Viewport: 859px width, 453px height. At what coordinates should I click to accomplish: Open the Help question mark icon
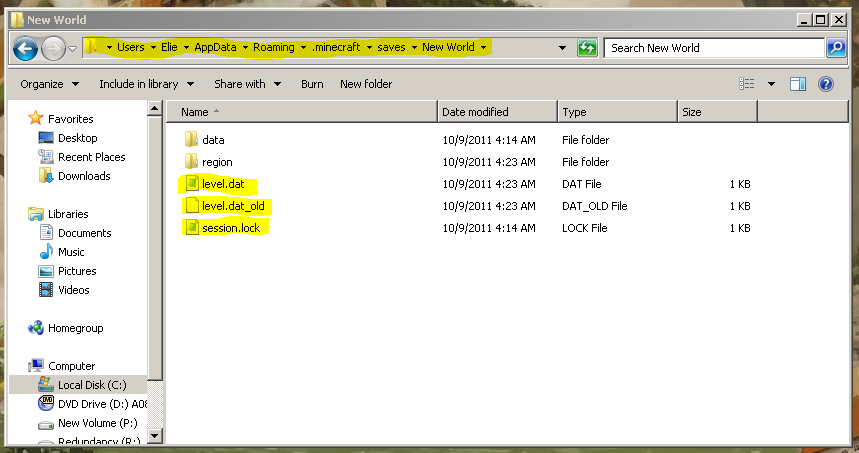[826, 85]
